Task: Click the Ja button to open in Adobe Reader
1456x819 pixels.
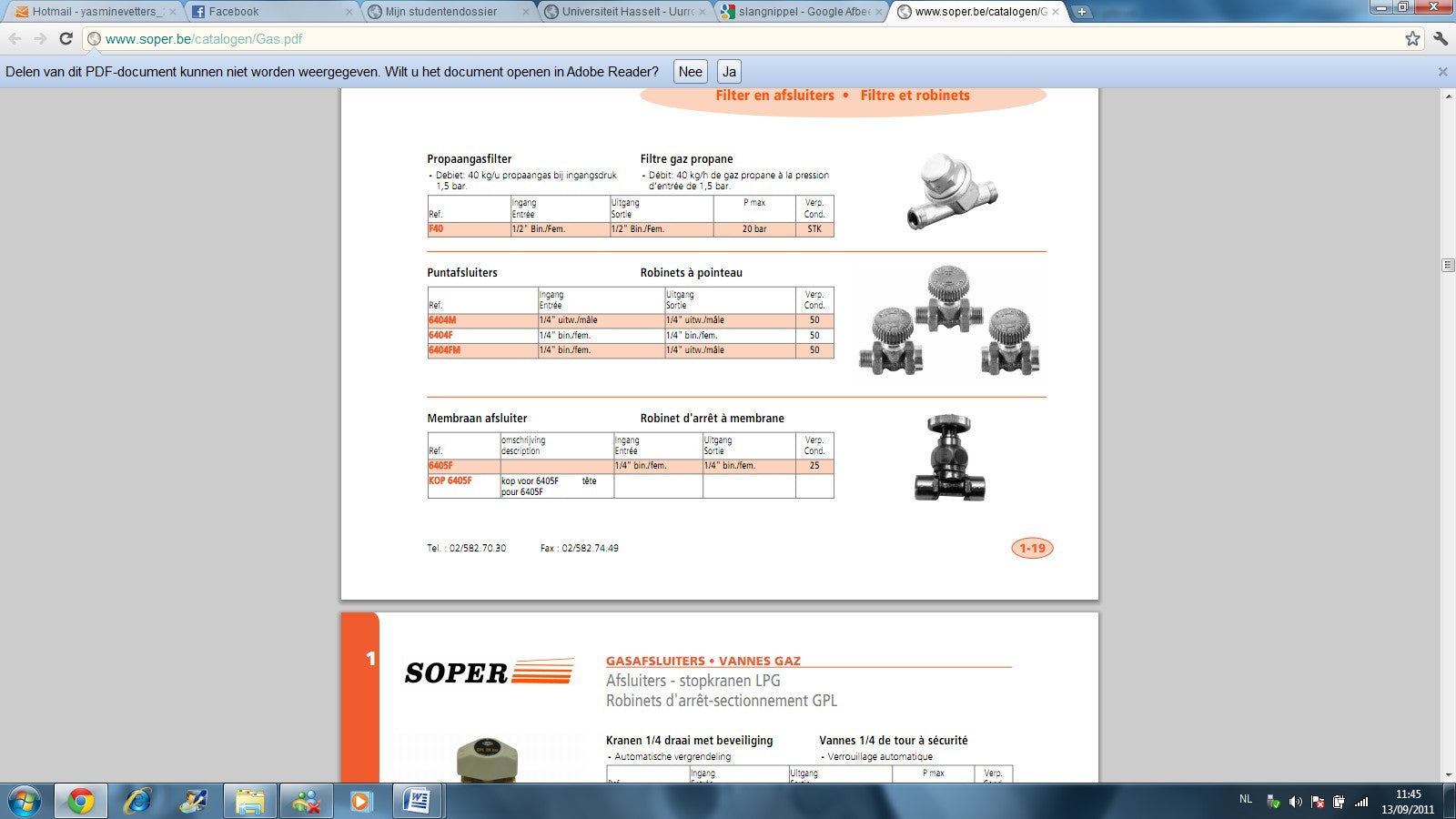Action: (729, 72)
